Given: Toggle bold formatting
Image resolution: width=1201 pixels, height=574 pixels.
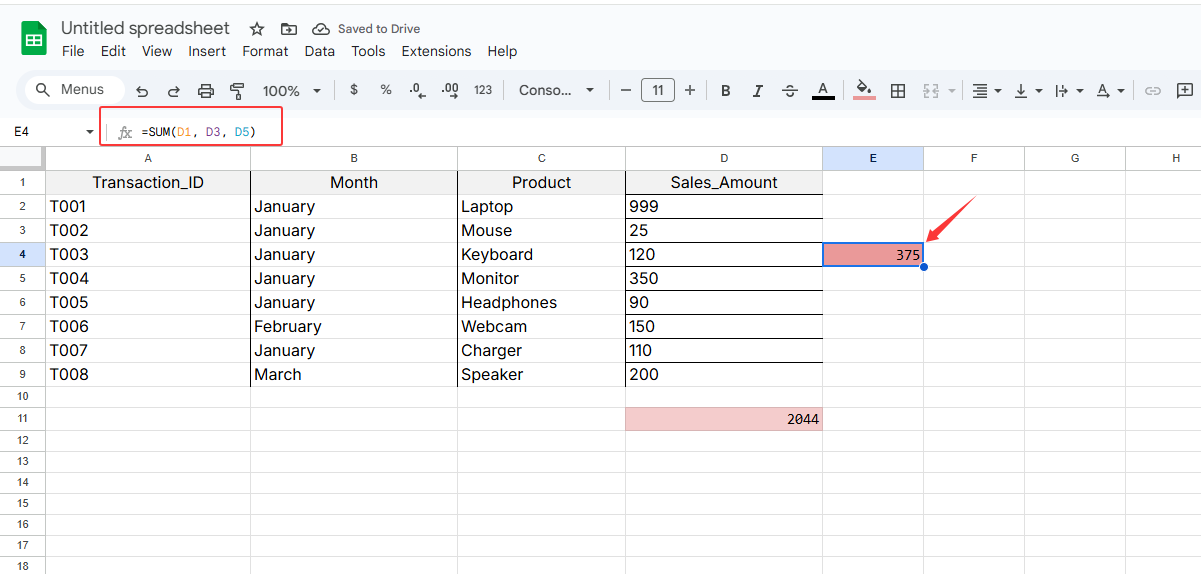Looking at the screenshot, I should [x=726, y=91].
